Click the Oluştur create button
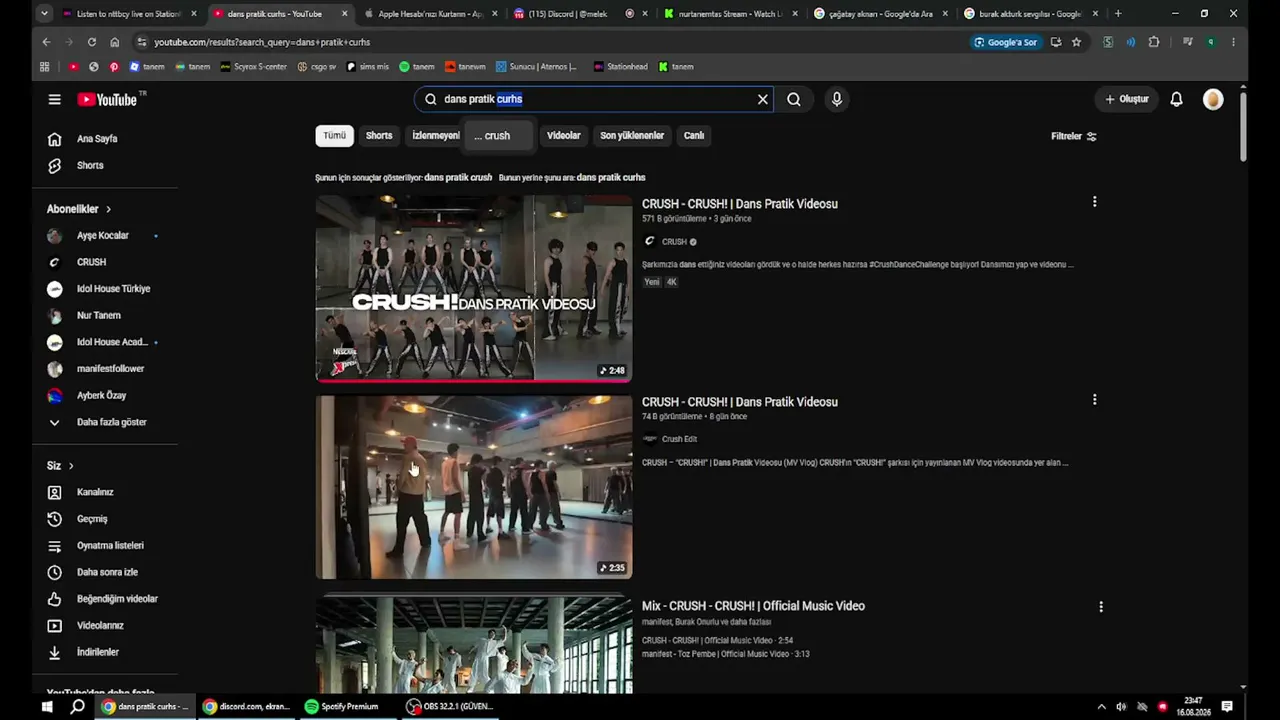This screenshot has width=1280, height=720. pos(1127,99)
